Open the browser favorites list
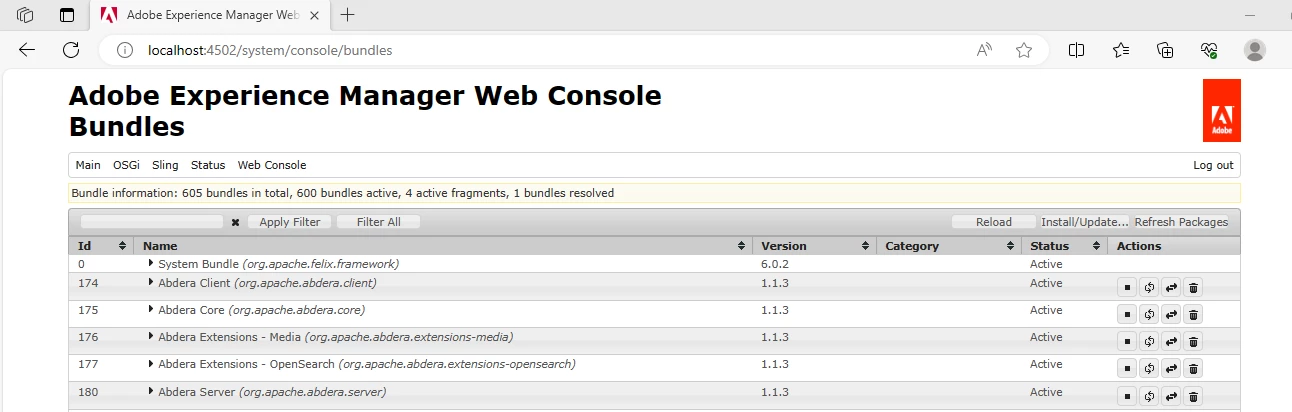 [x=1121, y=50]
